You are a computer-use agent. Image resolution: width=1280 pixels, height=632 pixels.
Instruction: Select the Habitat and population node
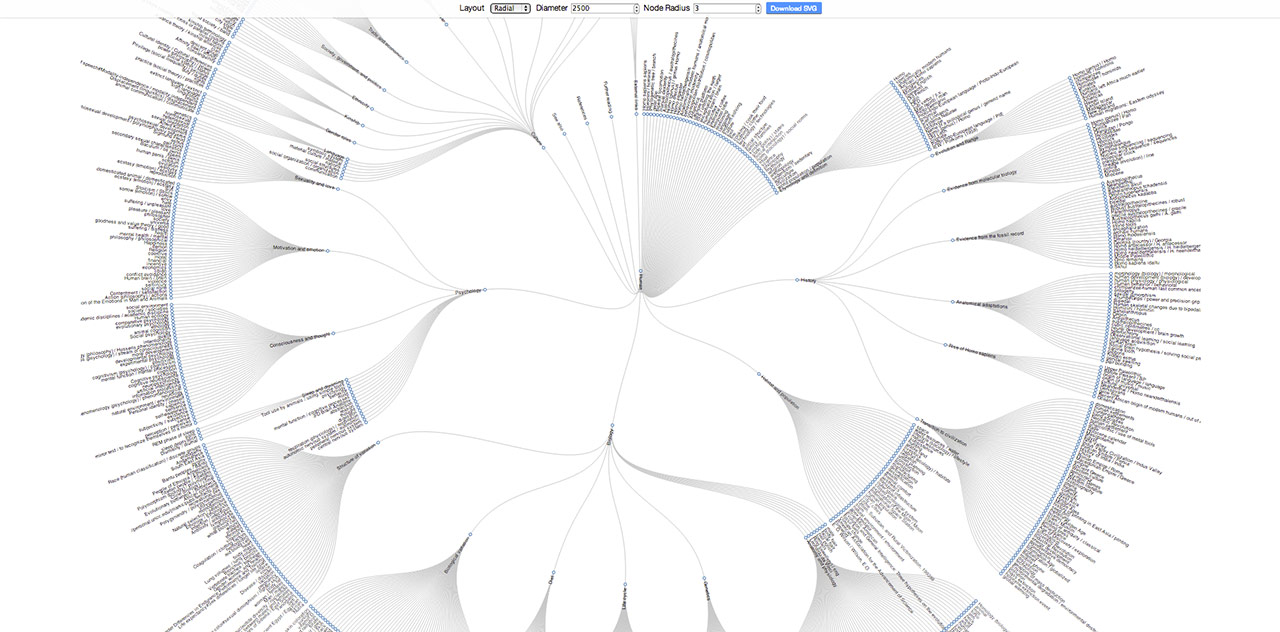759,375
